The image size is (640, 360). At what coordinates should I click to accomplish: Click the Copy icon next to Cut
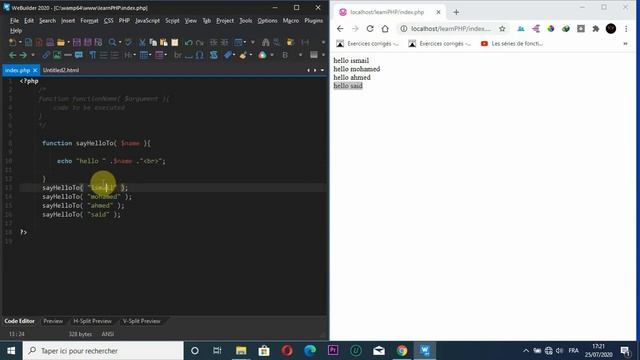tap(153, 42)
